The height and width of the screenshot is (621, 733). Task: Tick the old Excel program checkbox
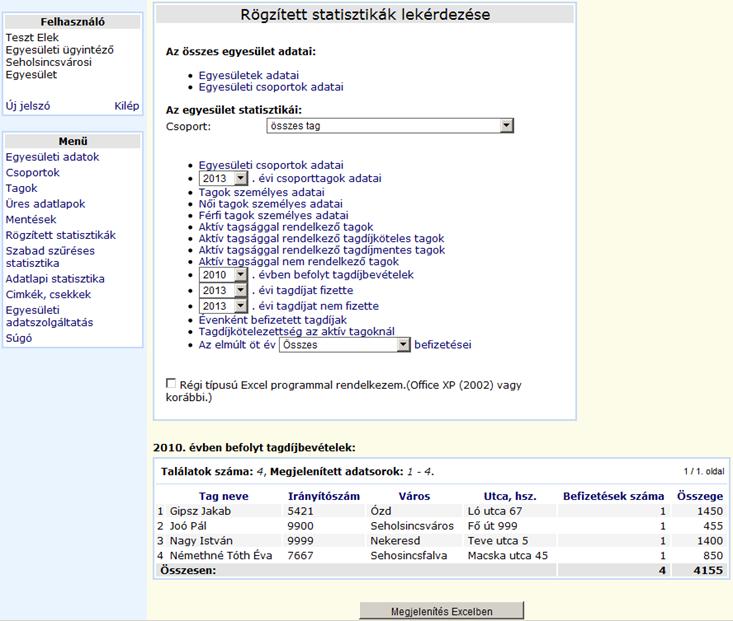pyautogui.click(x=171, y=383)
